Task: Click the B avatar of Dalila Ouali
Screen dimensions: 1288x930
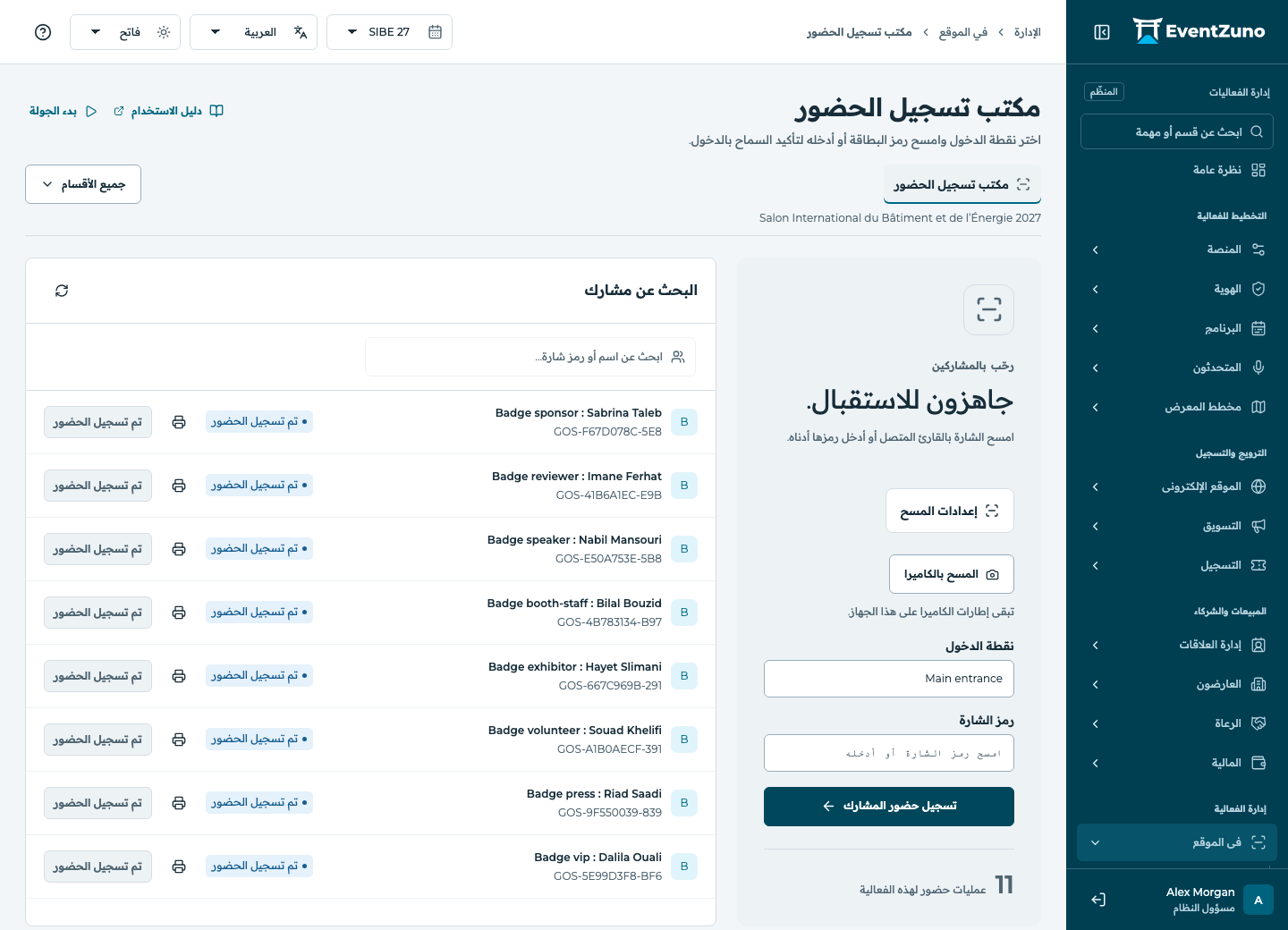Action: pos(684,867)
